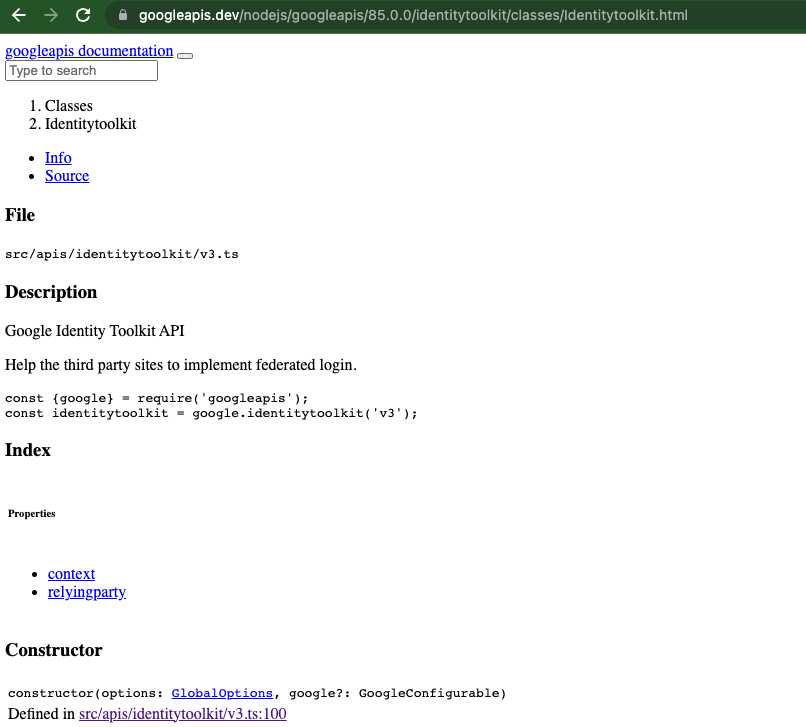Viewport: 806px width, 727px height.
Task: Open the googleapis documentation link
Action: coord(89,51)
